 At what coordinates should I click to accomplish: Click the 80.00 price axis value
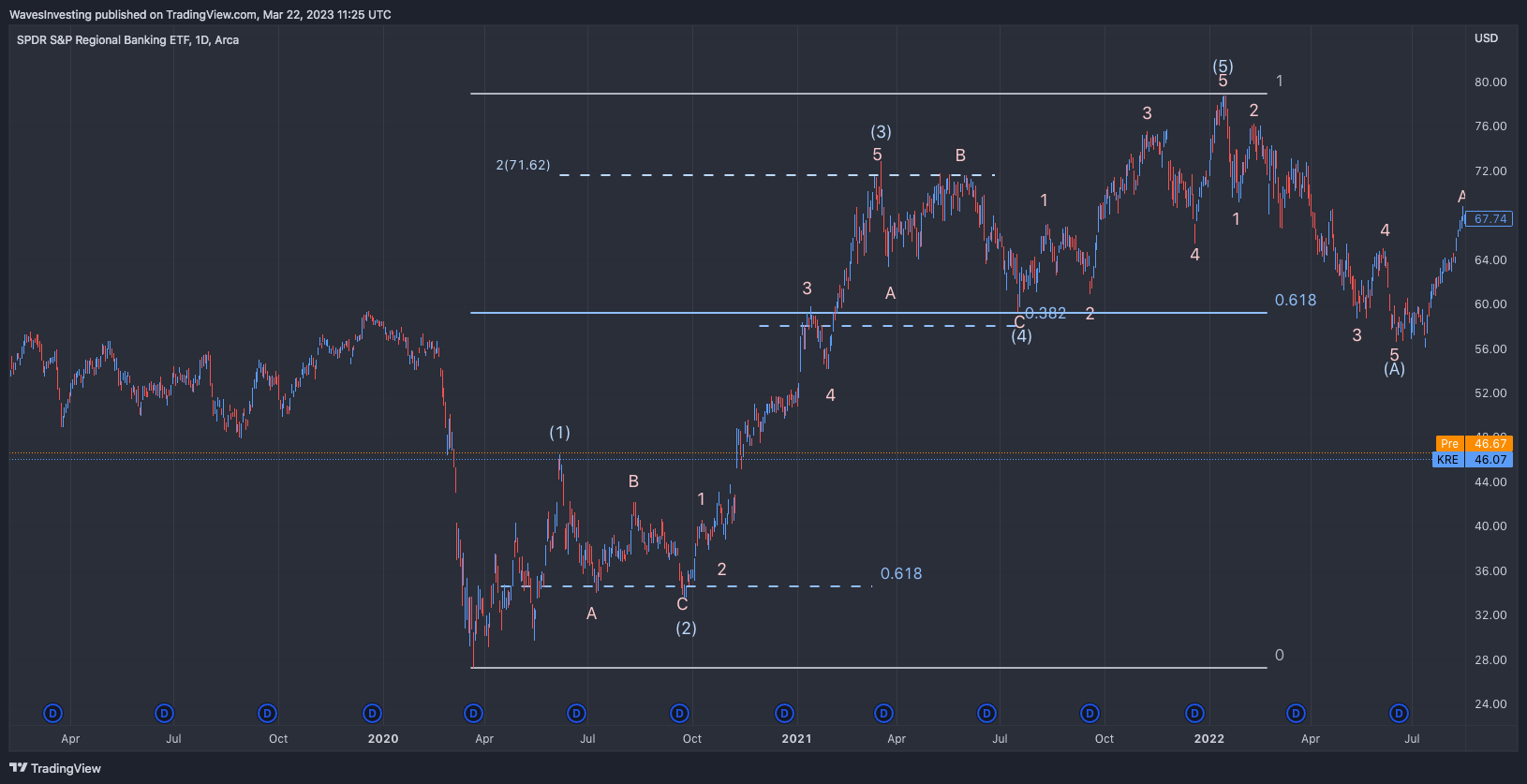tap(1490, 82)
